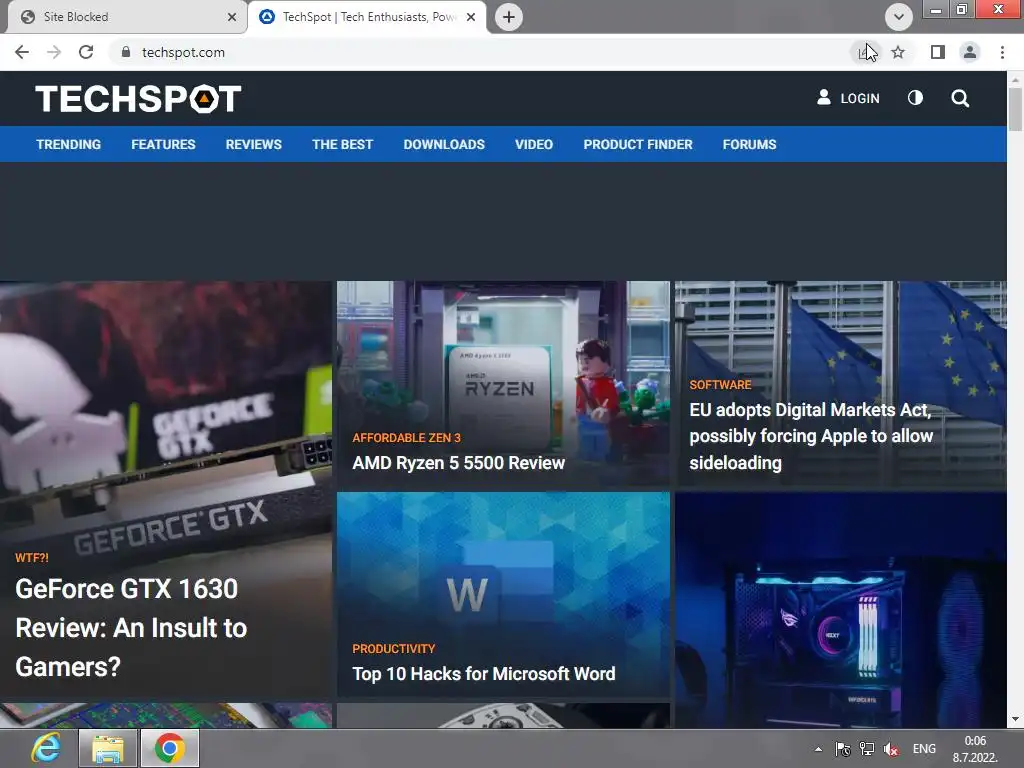Open the Action Center flag icon
Screen dimensions: 1024x768
(843, 749)
